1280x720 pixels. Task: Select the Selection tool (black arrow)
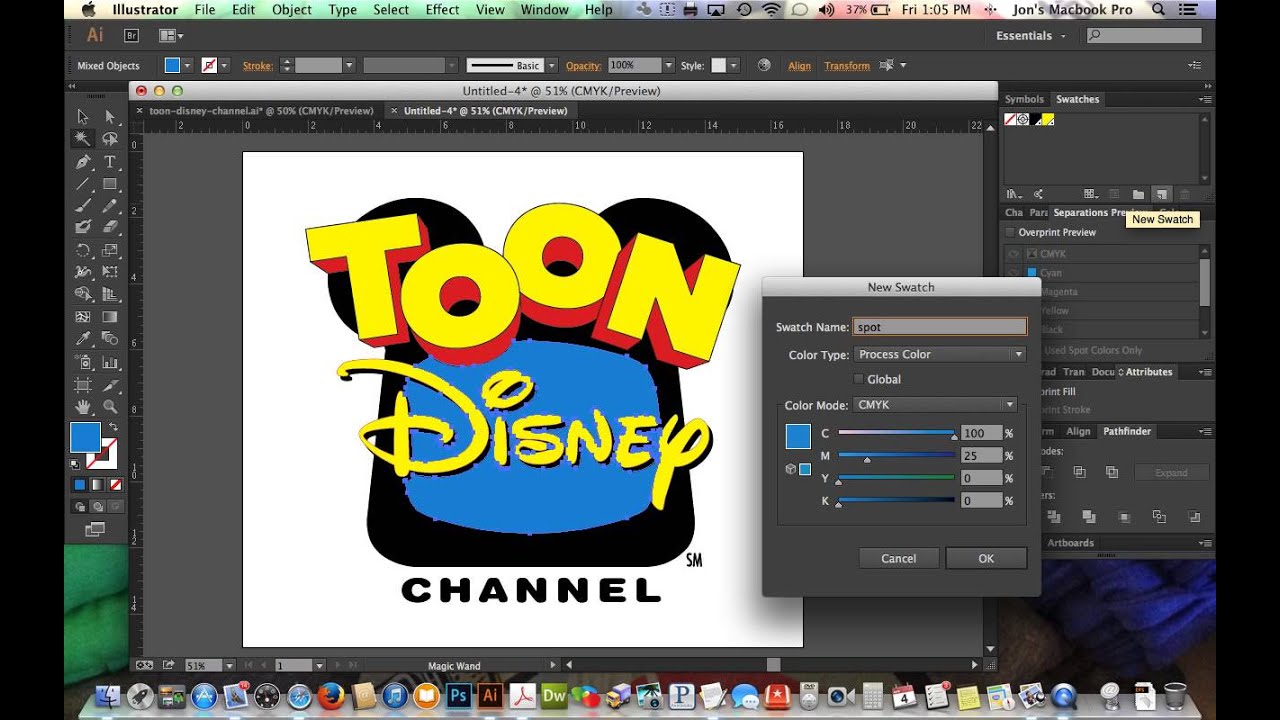point(83,117)
